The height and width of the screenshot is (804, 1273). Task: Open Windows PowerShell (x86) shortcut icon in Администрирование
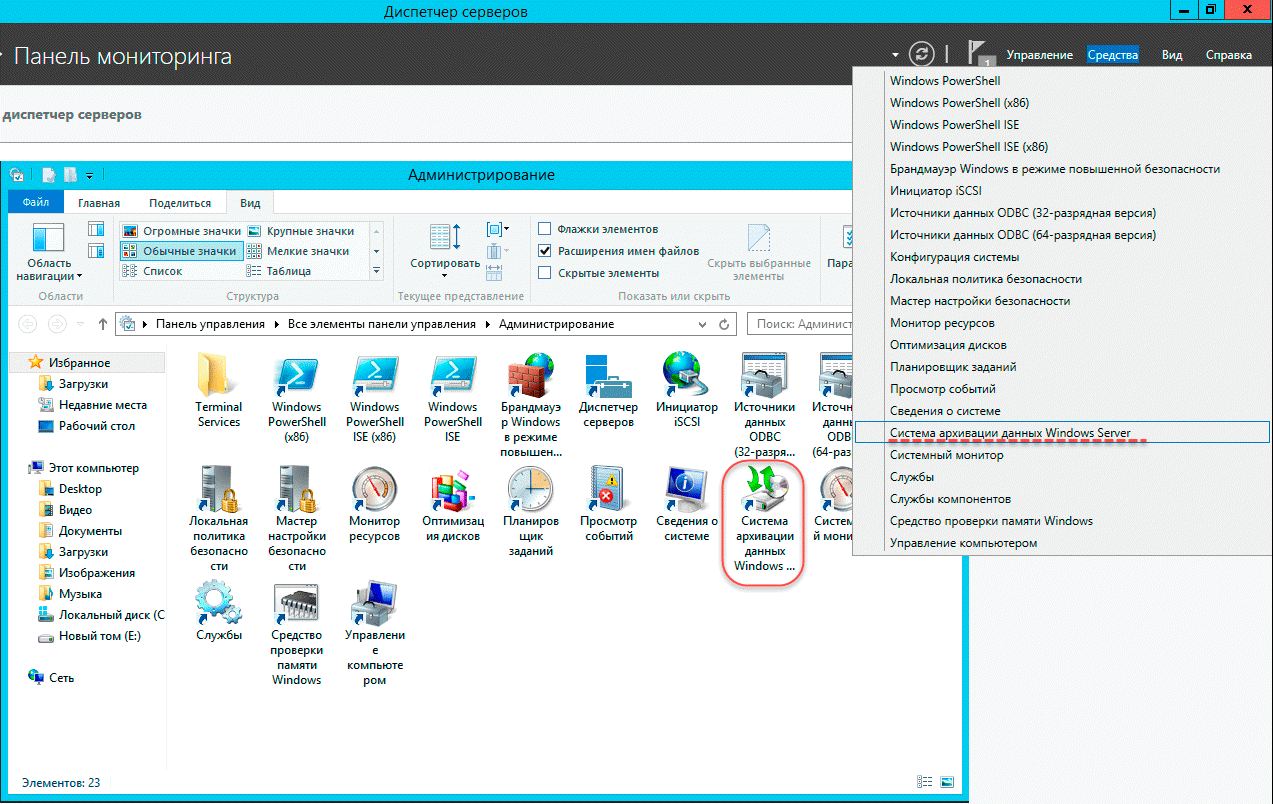coord(296,375)
